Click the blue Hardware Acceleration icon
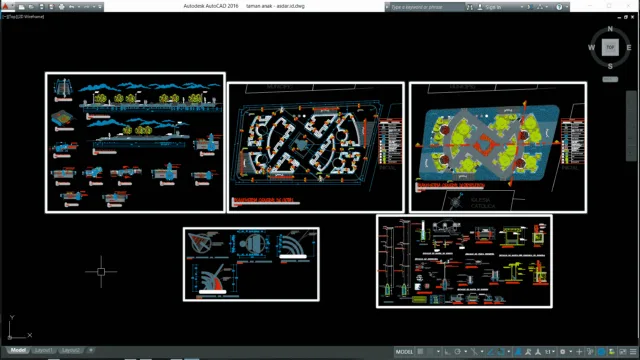The height and width of the screenshot is (360, 640). pos(601,352)
